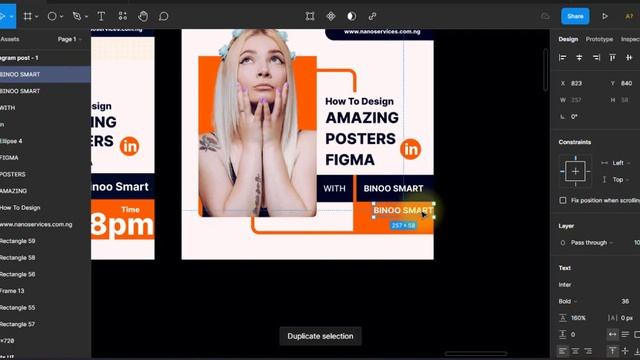Click the rotation field 0°
The image size is (640, 360).
pyautogui.click(x=574, y=117)
